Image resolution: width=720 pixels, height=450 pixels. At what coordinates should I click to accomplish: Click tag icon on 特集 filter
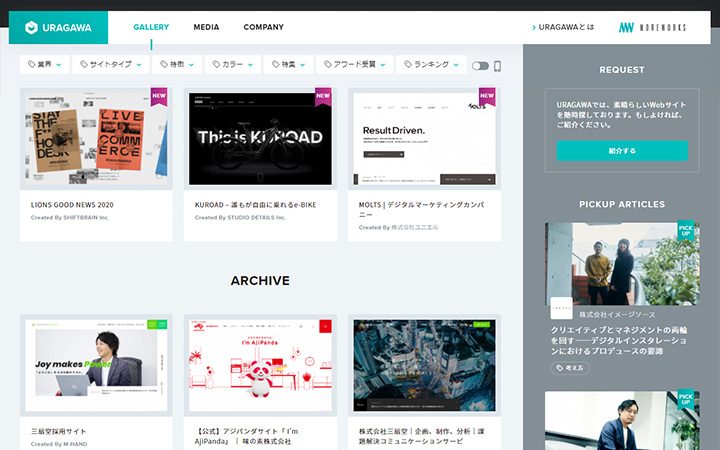point(276,64)
